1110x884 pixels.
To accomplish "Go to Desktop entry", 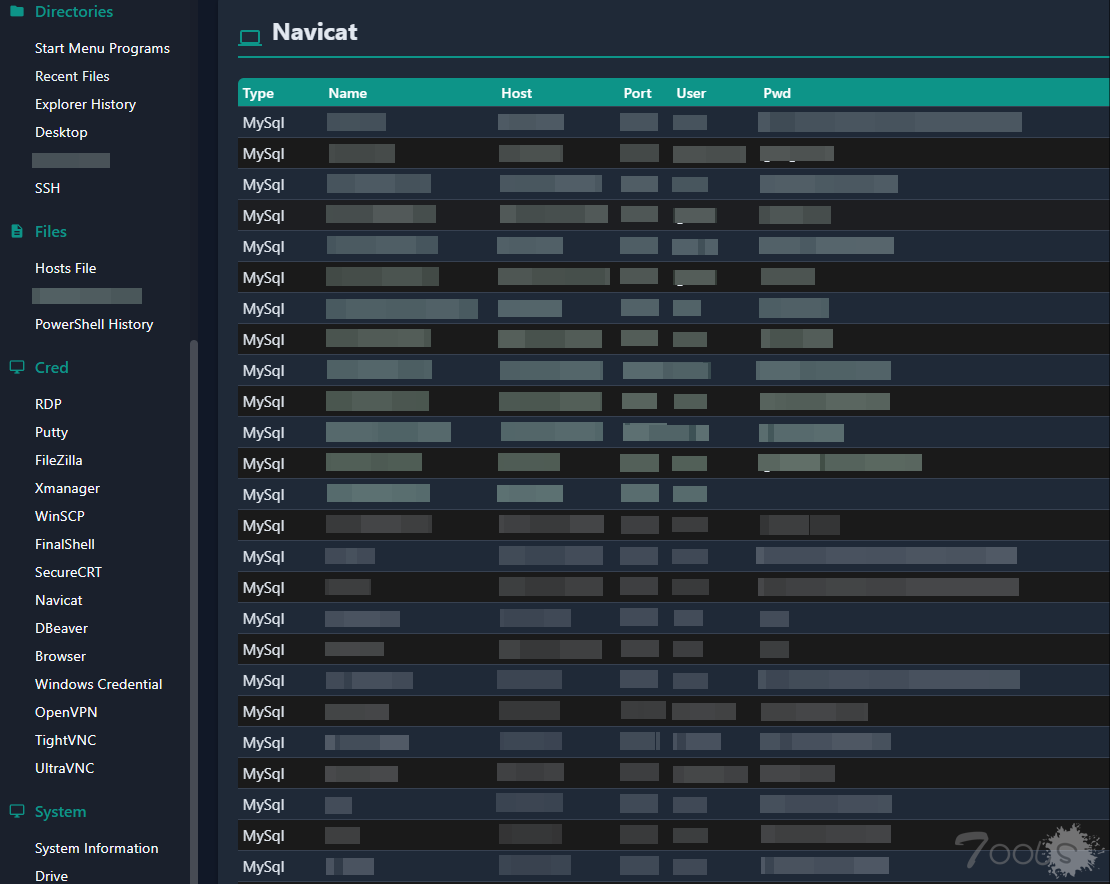I will 61,132.
